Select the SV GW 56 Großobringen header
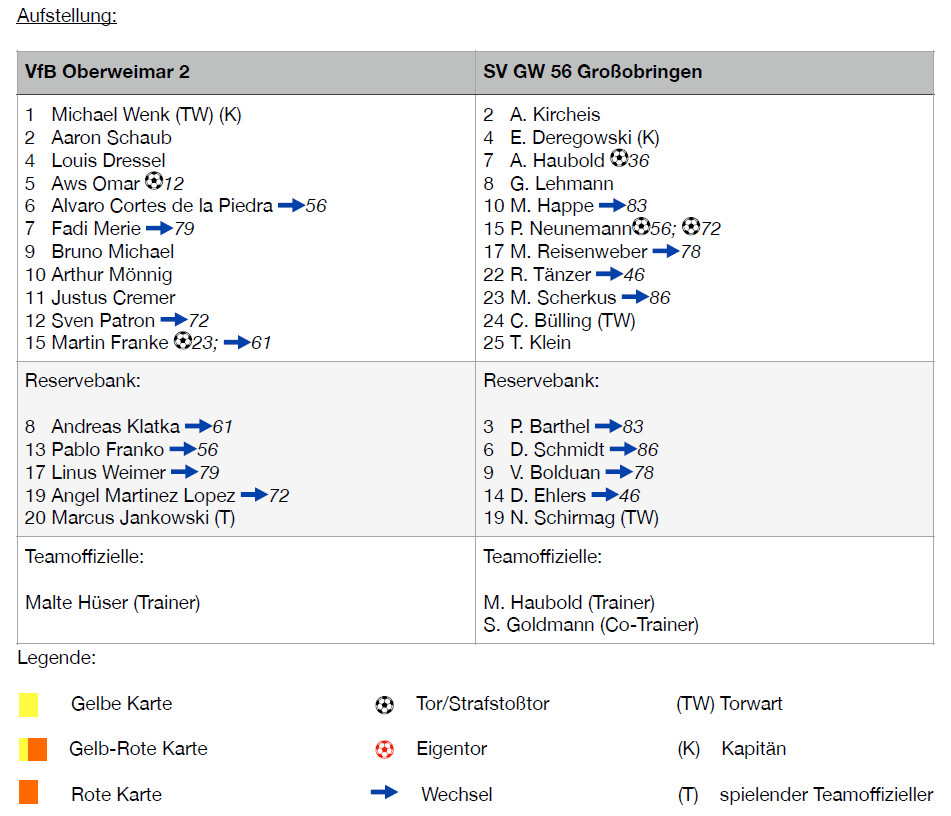This screenshot has height=816, width=951. click(x=592, y=72)
